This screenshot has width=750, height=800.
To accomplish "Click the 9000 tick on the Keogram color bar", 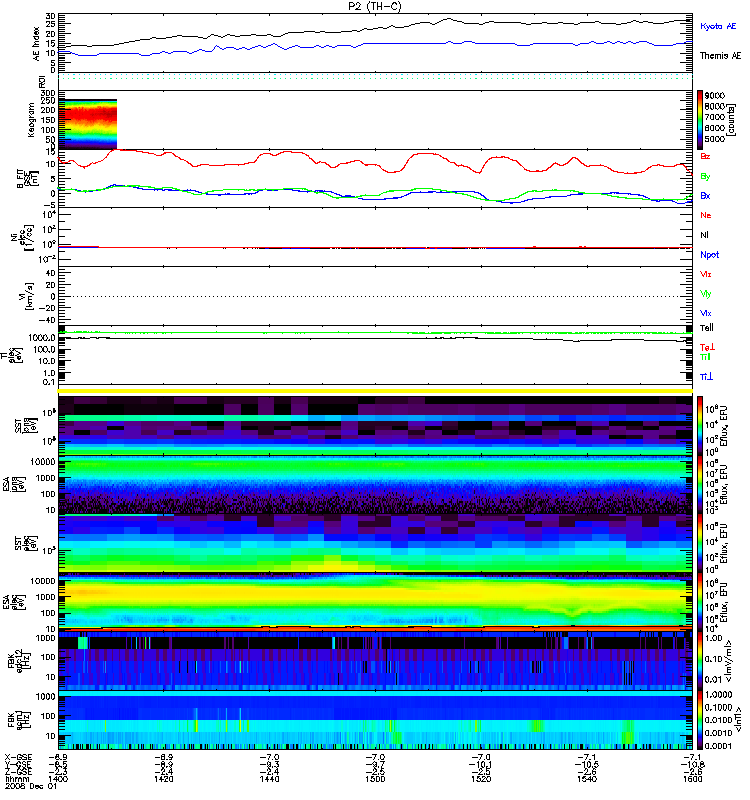I will 715,95.
